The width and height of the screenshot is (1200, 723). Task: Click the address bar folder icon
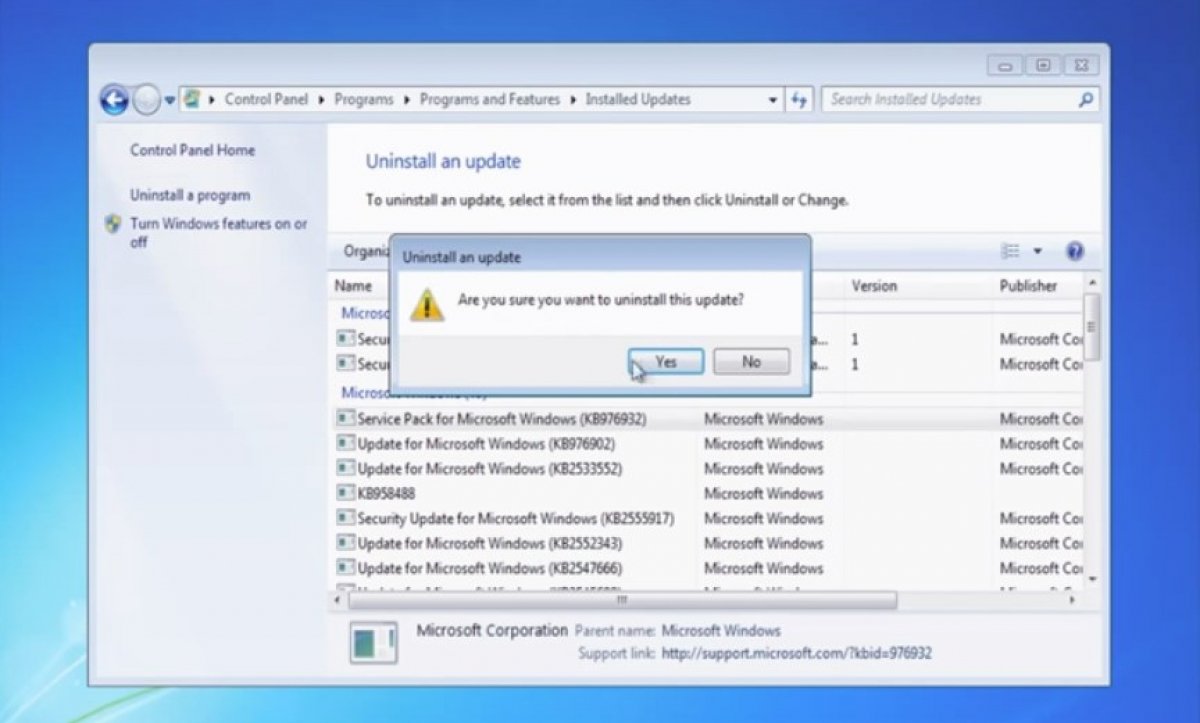coord(192,99)
